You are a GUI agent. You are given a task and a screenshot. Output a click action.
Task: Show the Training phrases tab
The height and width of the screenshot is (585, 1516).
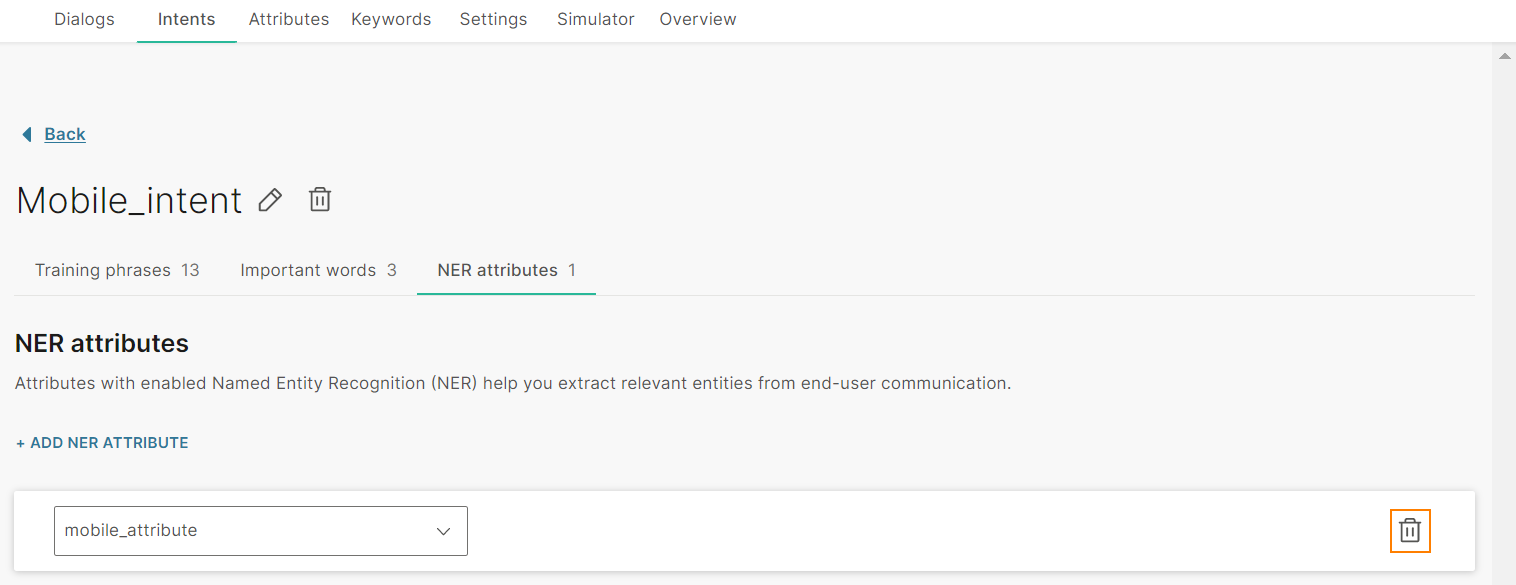click(117, 270)
